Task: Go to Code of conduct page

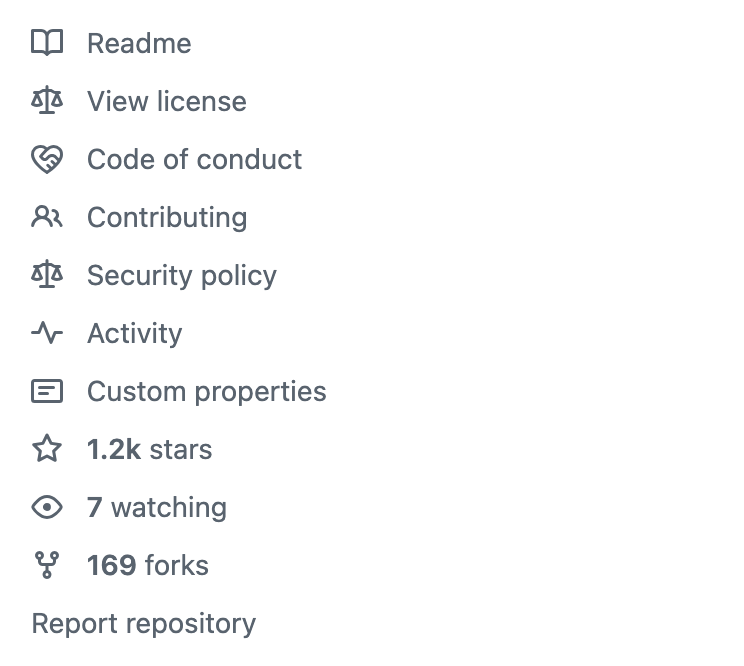Action: (194, 159)
